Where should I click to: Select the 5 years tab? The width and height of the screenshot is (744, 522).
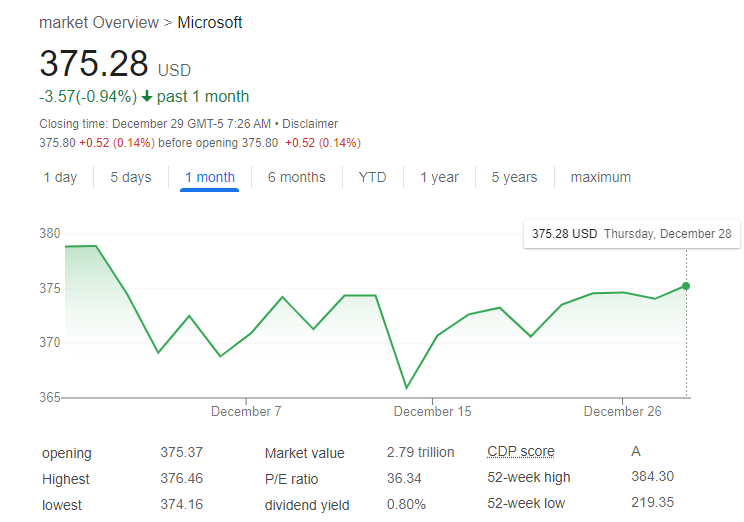pos(514,177)
